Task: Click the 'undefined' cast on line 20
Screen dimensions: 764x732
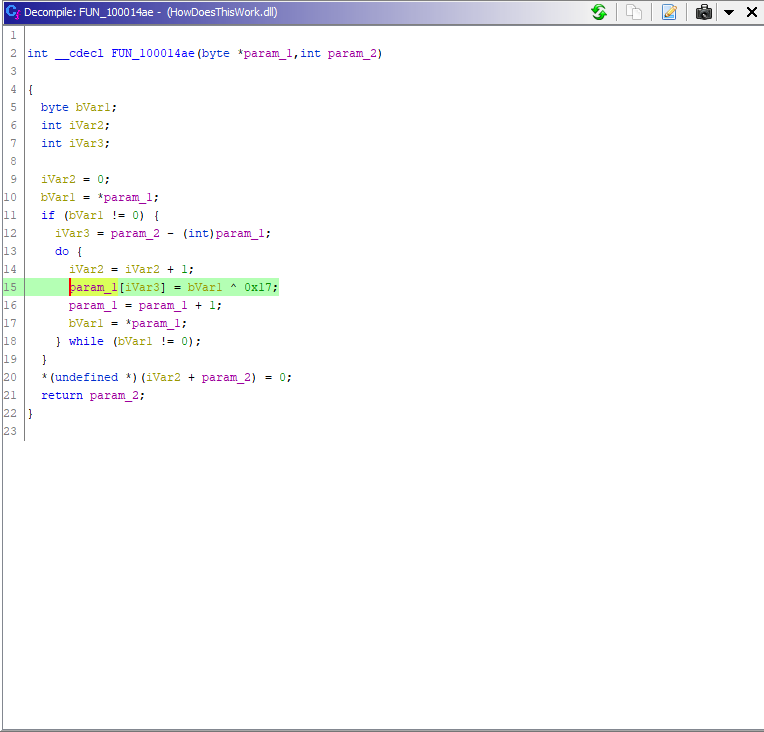Action: point(82,377)
